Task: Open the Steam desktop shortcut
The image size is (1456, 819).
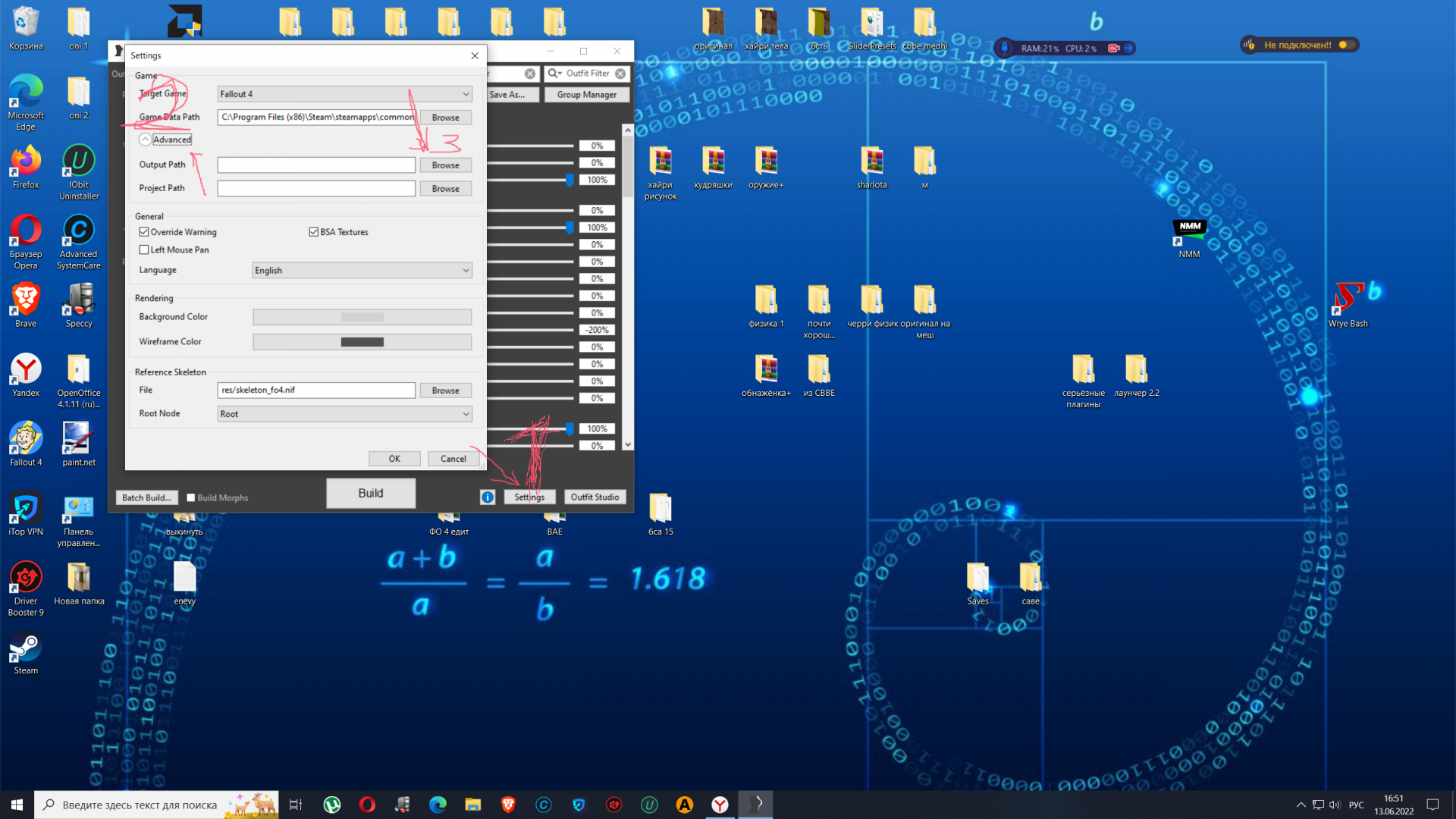Action: (26, 652)
